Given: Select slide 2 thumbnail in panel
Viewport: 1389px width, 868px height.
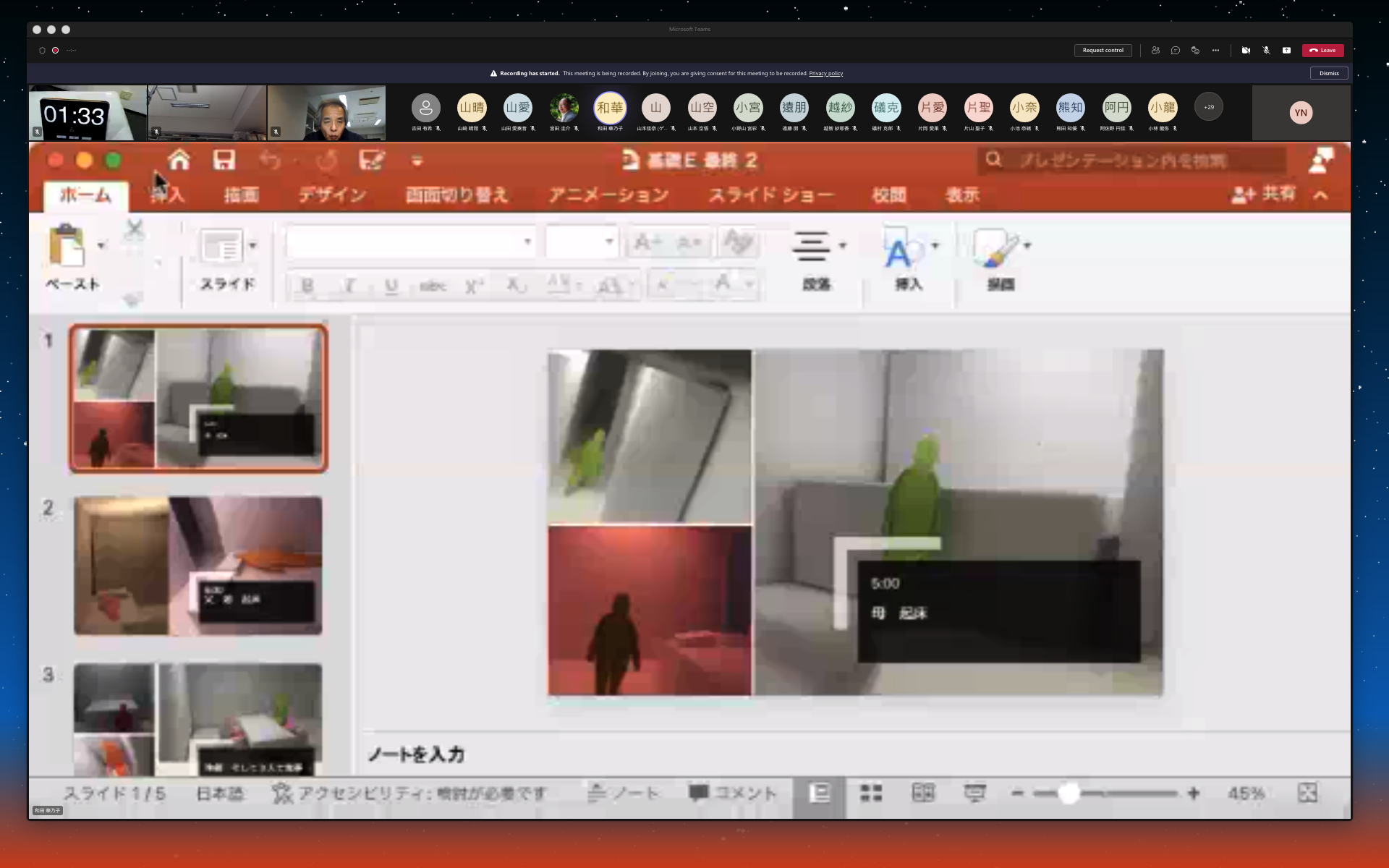Looking at the screenshot, I should point(197,565).
